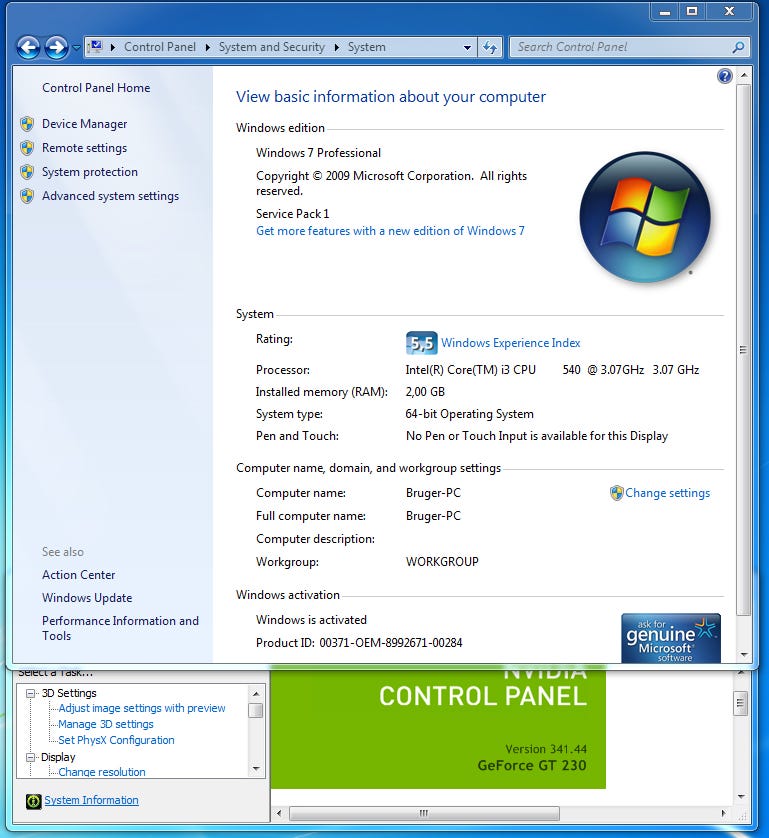Viewport: 769px width, 838px height.
Task: Click the Product ID value text
Action: pyautogui.click(x=391, y=643)
